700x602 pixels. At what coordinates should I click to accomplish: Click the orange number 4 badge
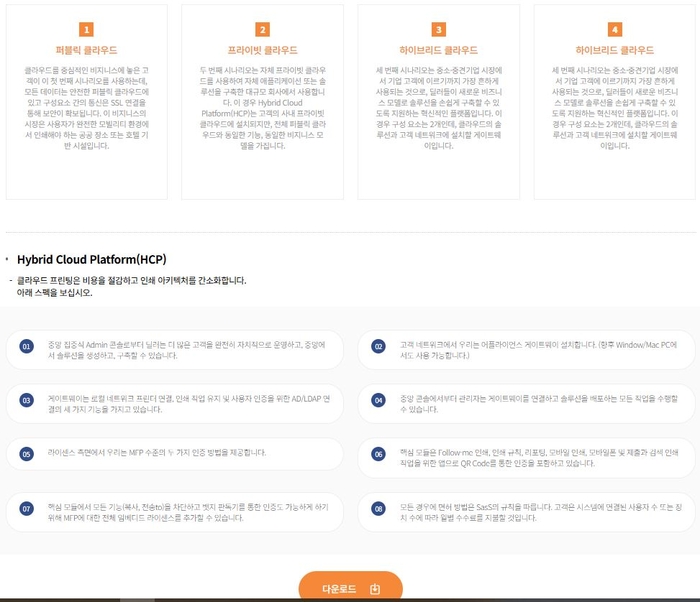pos(615,29)
